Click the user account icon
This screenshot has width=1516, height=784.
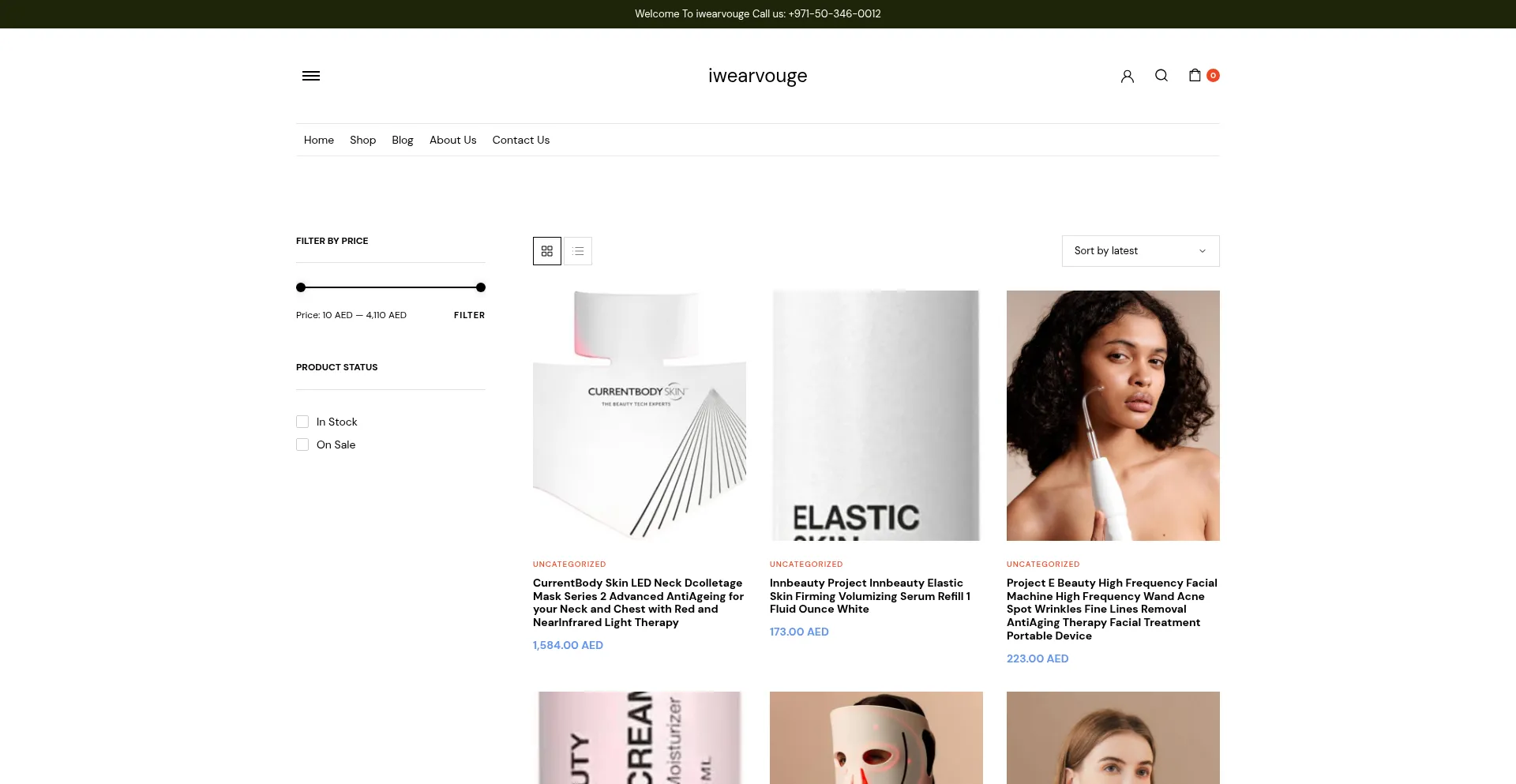tap(1127, 75)
